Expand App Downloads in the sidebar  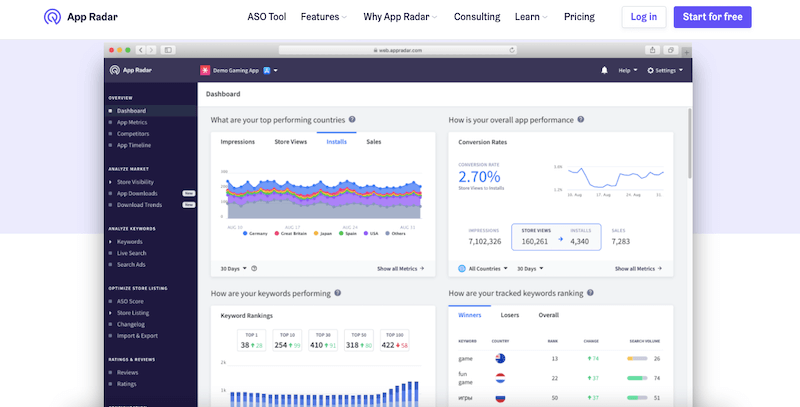point(137,193)
